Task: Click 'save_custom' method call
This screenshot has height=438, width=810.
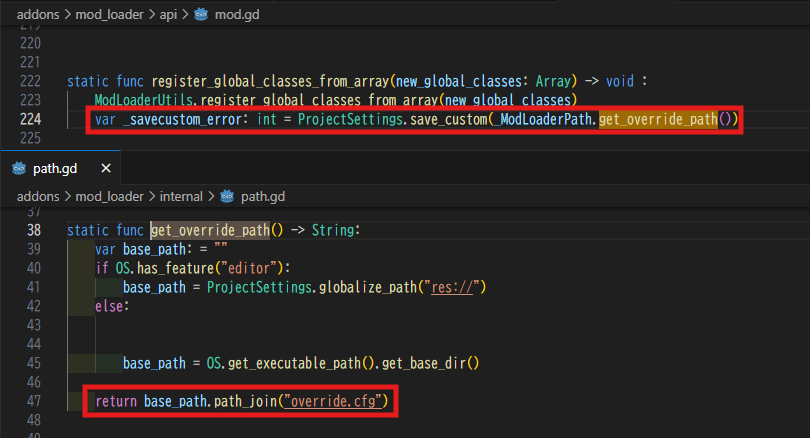Action: click(x=448, y=120)
